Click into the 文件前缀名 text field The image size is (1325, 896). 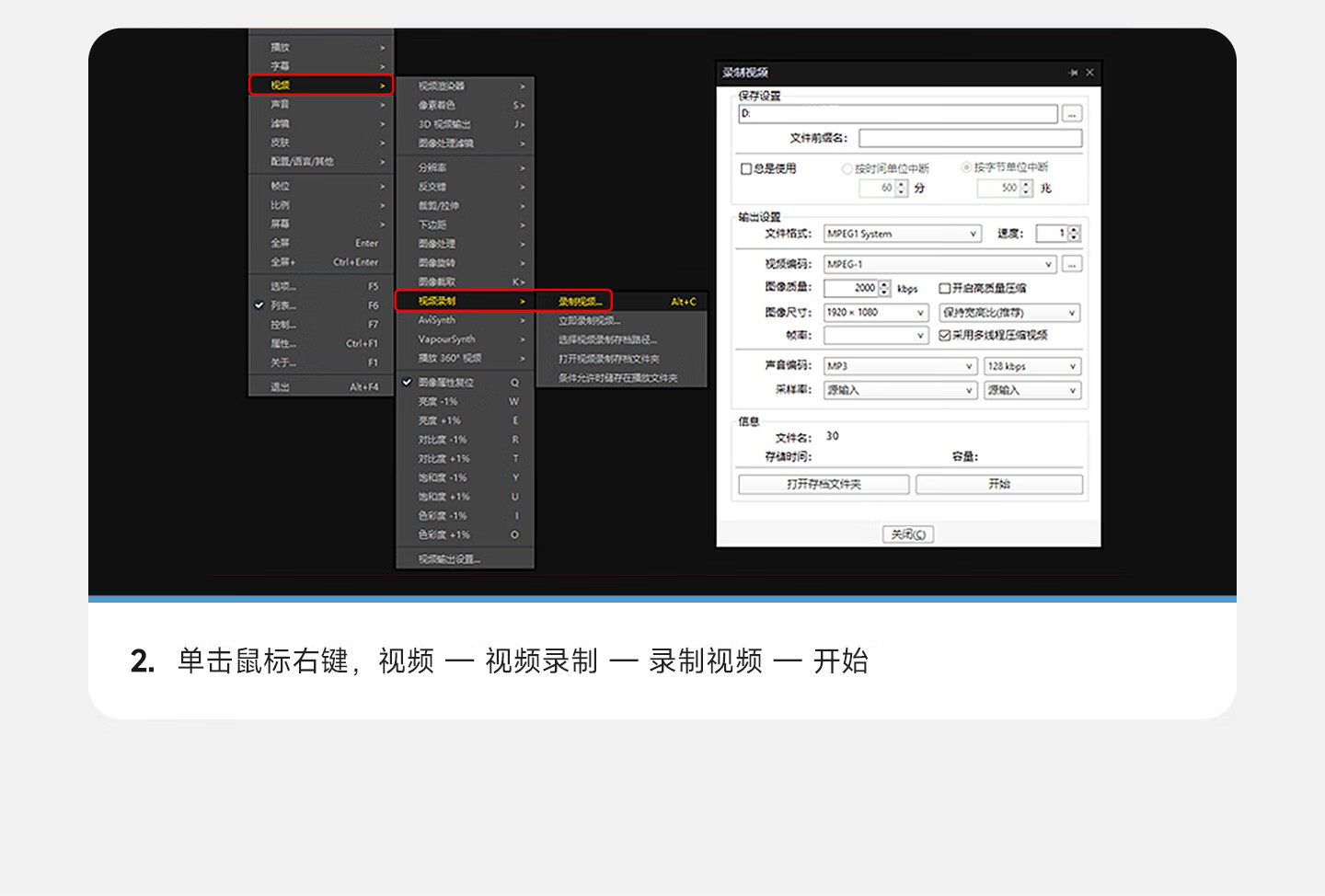970,139
